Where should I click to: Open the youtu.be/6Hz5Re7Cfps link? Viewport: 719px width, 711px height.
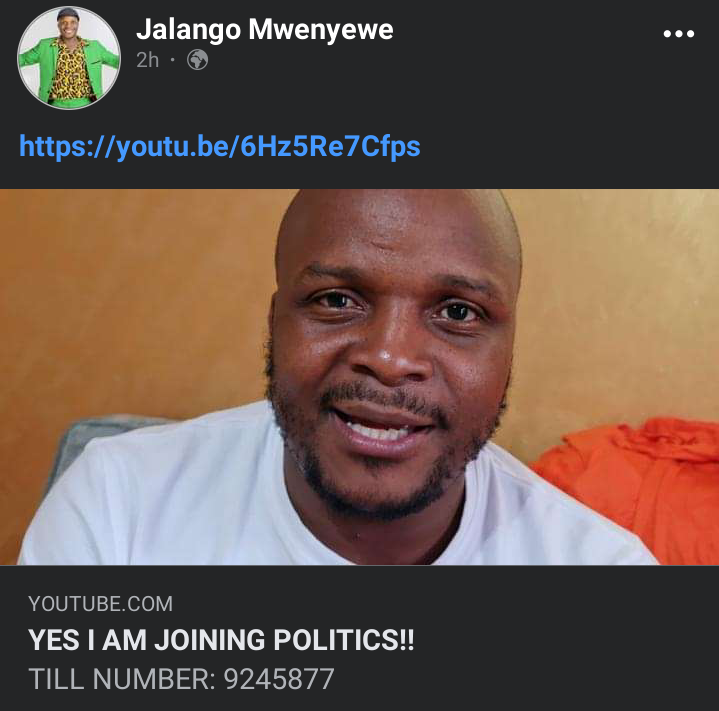pos(220,147)
